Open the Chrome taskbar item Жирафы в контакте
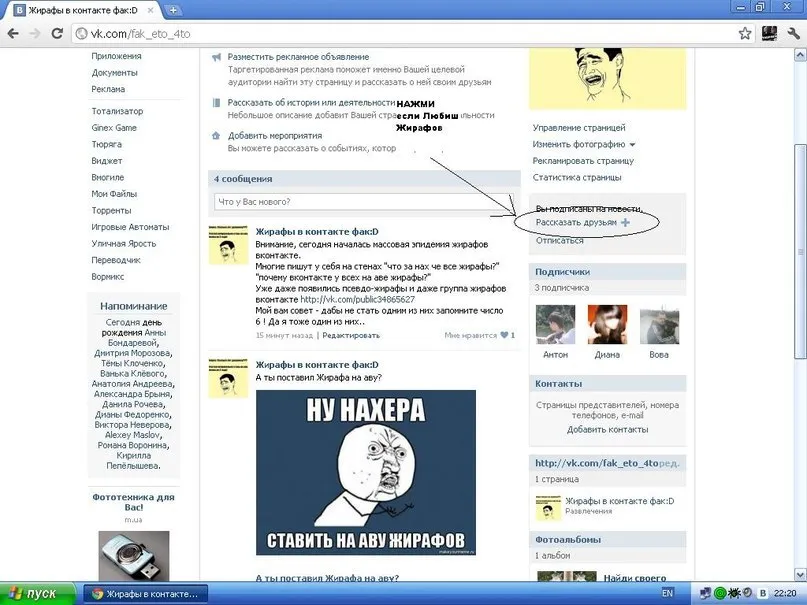 (x=145, y=594)
